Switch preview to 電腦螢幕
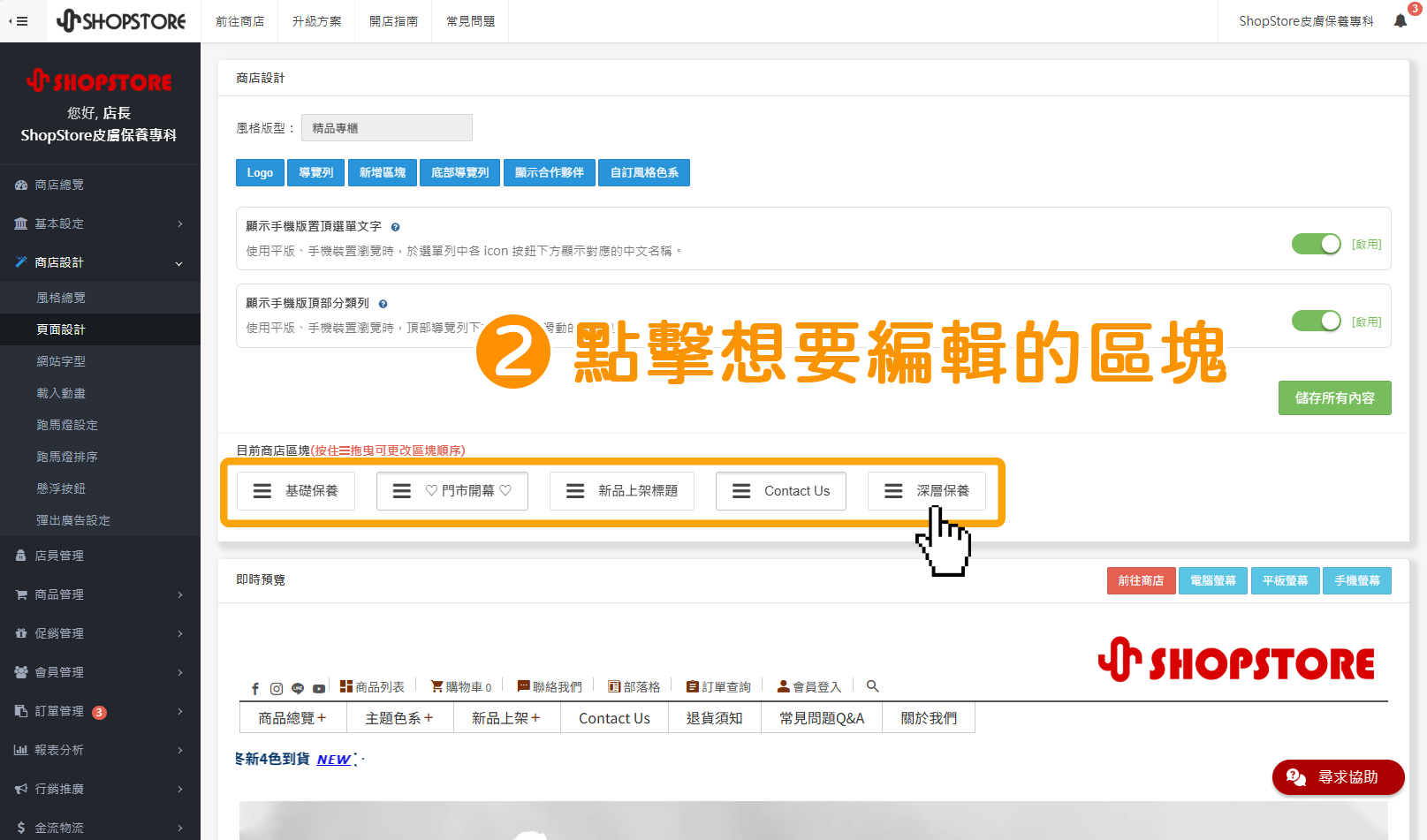 tap(1212, 580)
